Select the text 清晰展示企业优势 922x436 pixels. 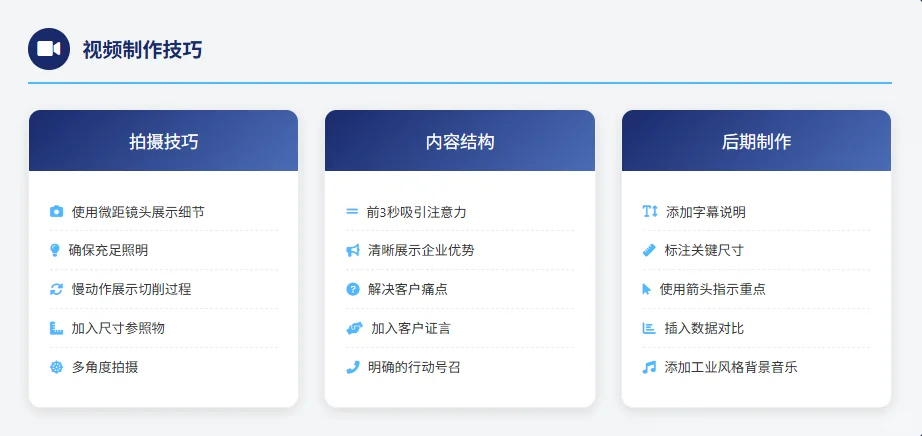tap(421, 251)
